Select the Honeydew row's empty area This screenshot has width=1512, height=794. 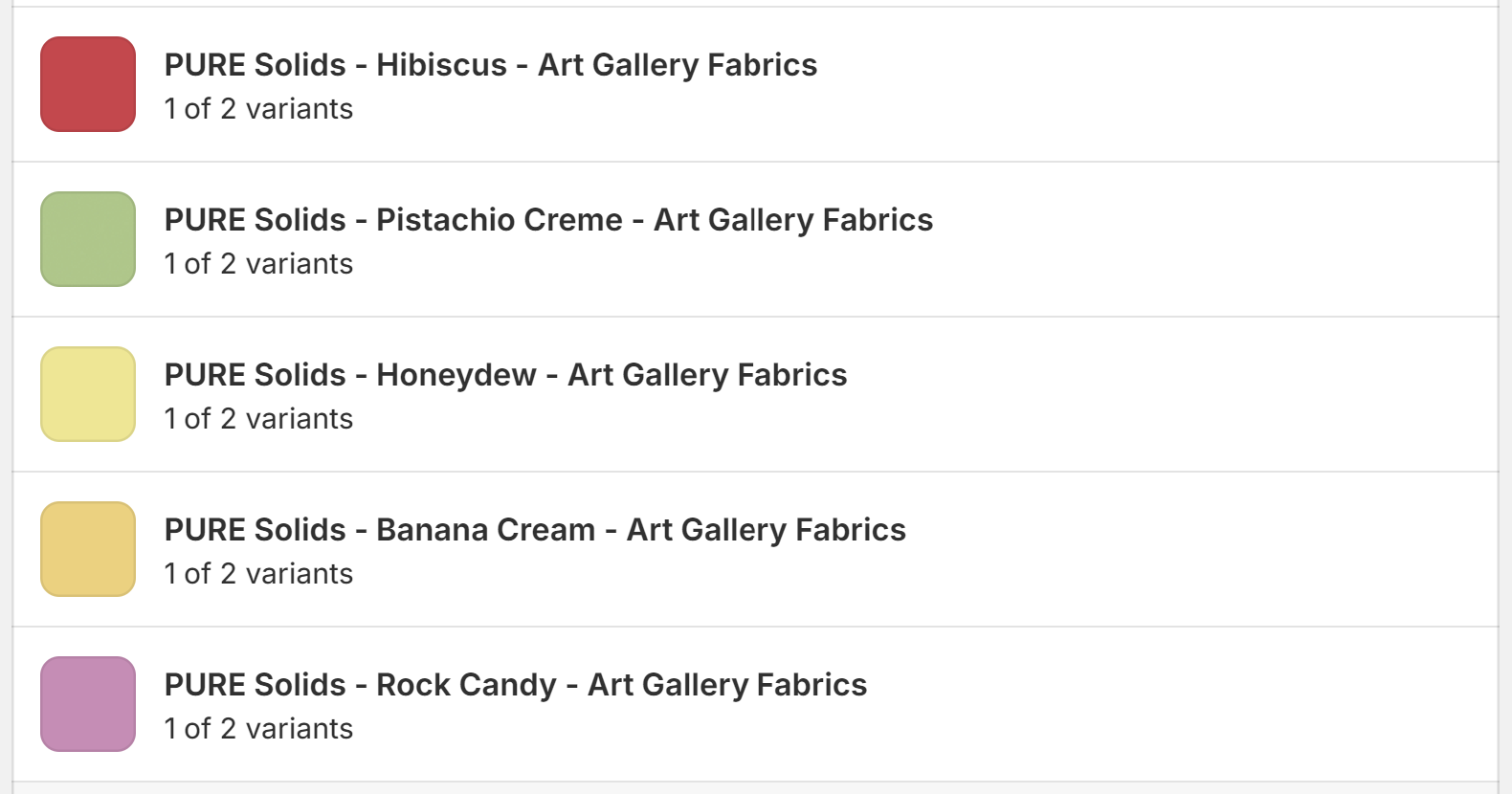[x=1196, y=394]
